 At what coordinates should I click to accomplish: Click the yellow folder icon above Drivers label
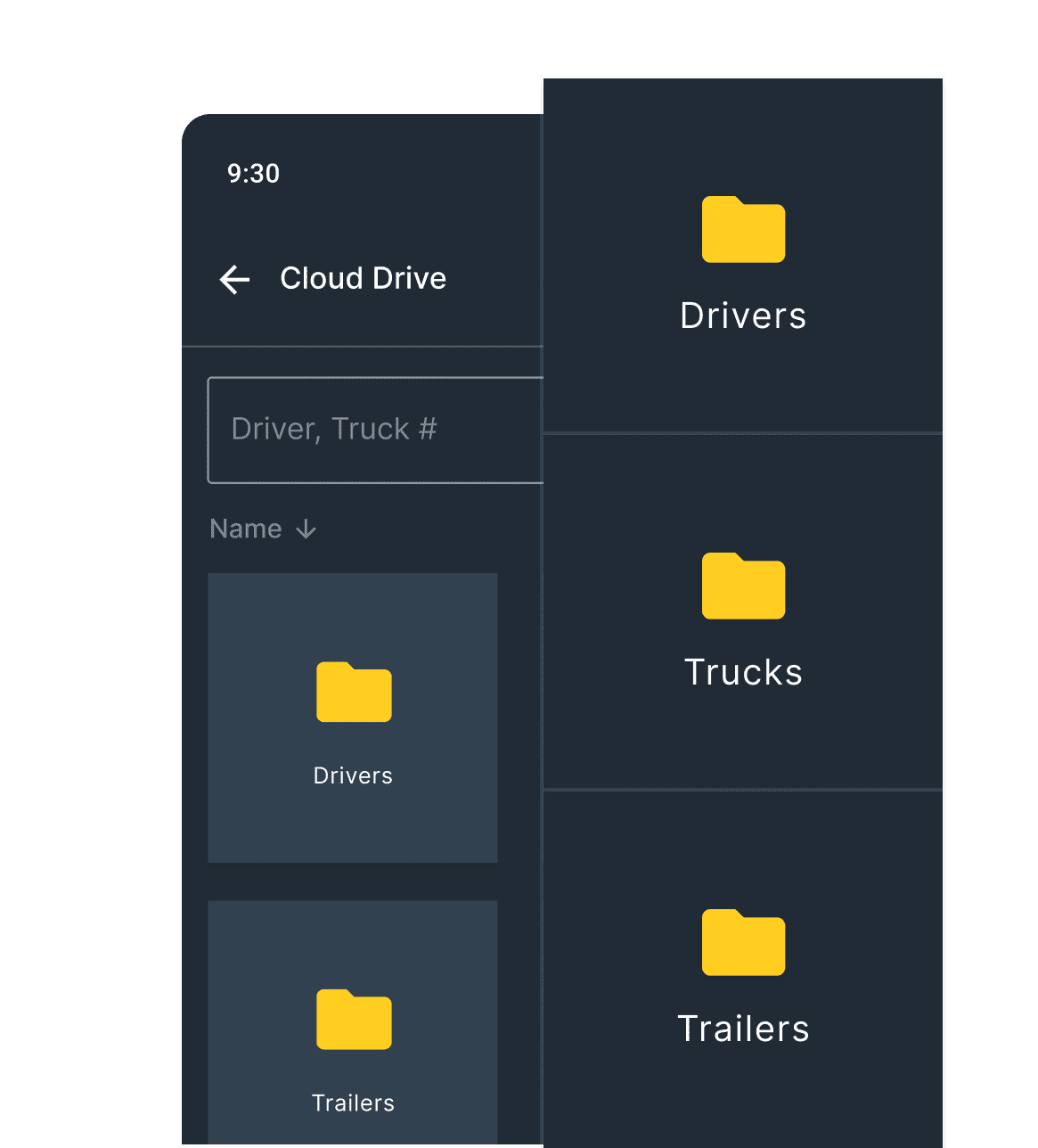(743, 230)
